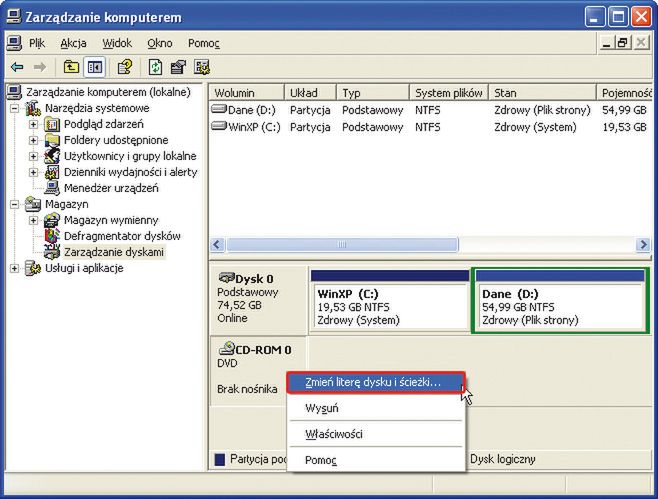Click the Foldery udostępnione folder icon
658x499 pixels.
pos(52,140)
